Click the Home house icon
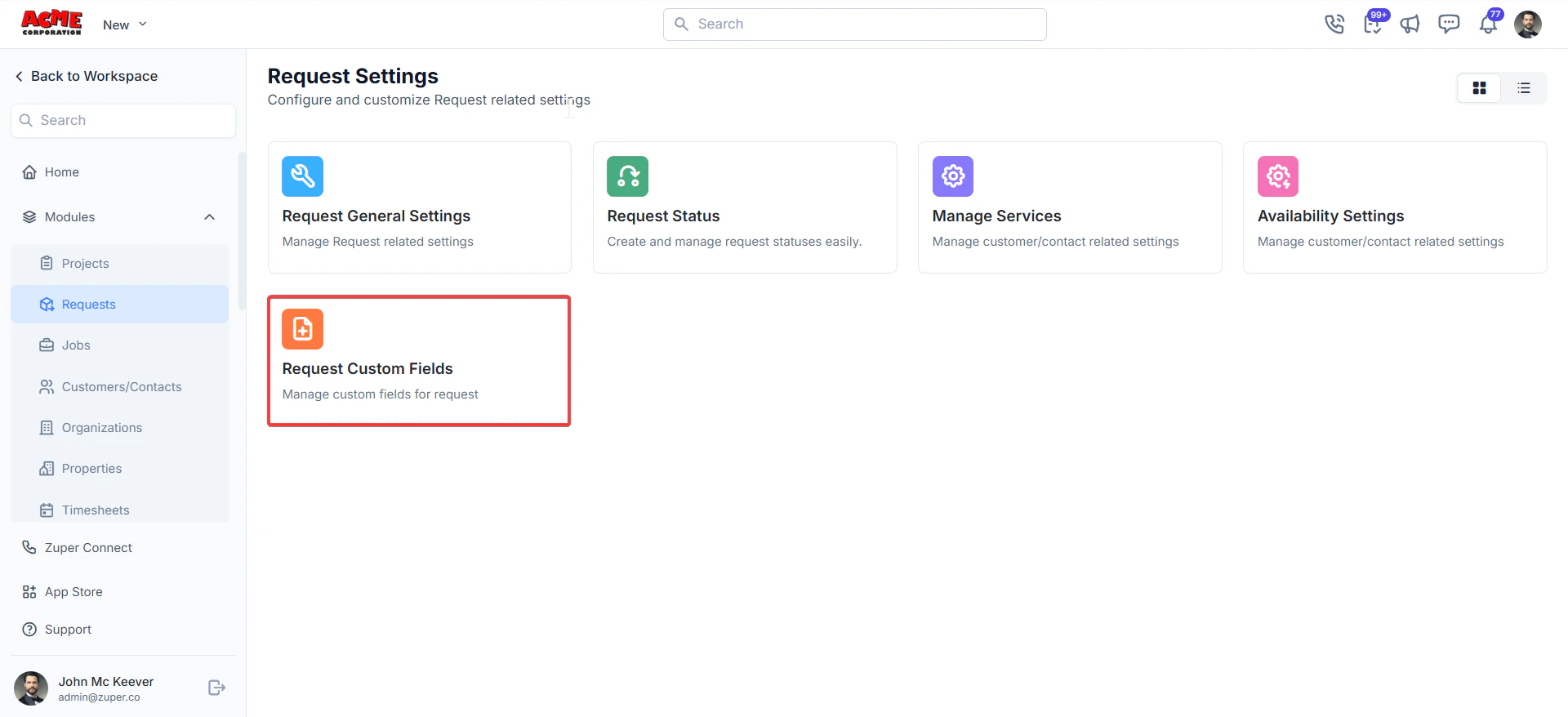 coord(29,172)
